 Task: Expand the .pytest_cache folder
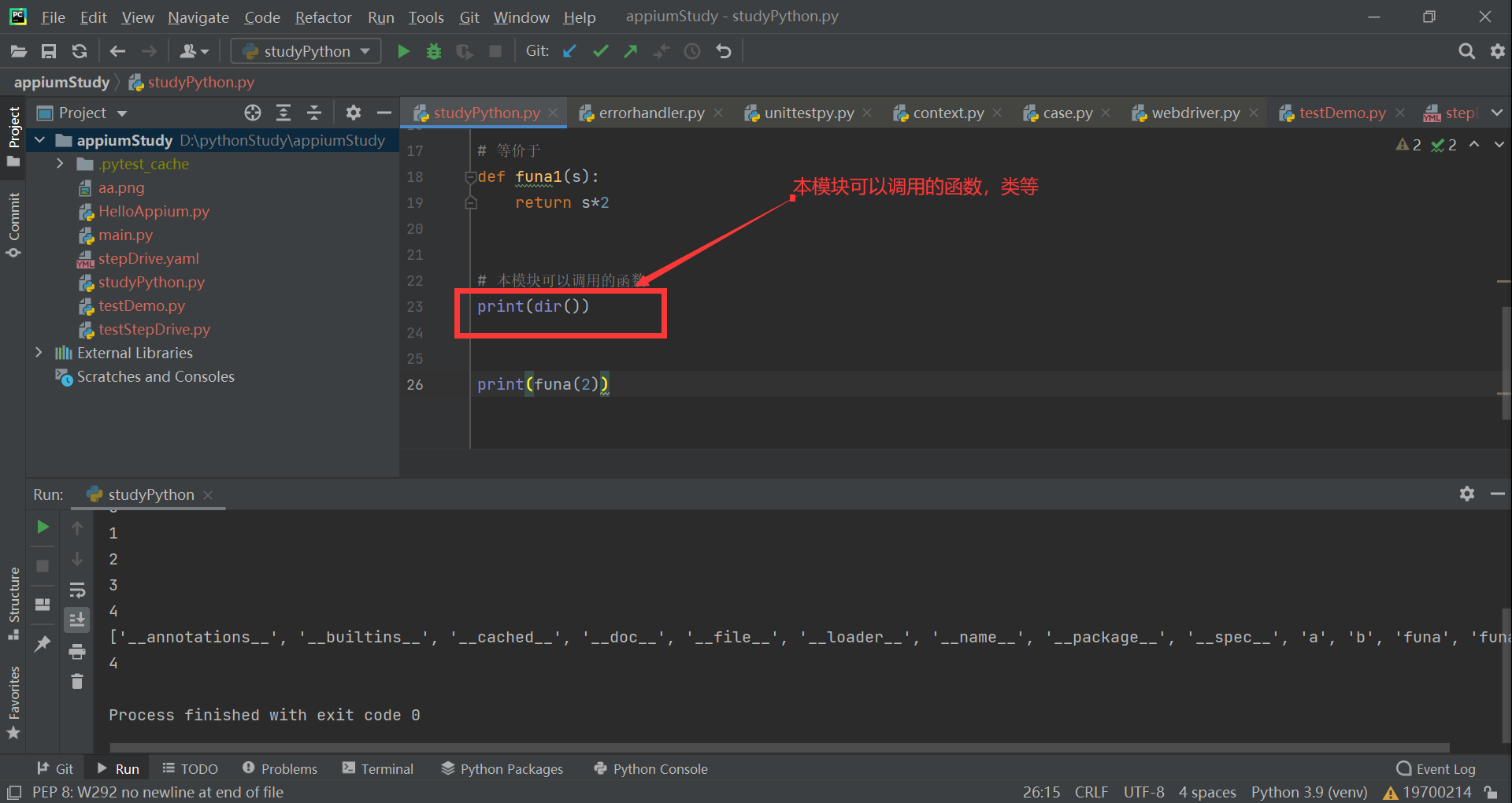pos(60,164)
